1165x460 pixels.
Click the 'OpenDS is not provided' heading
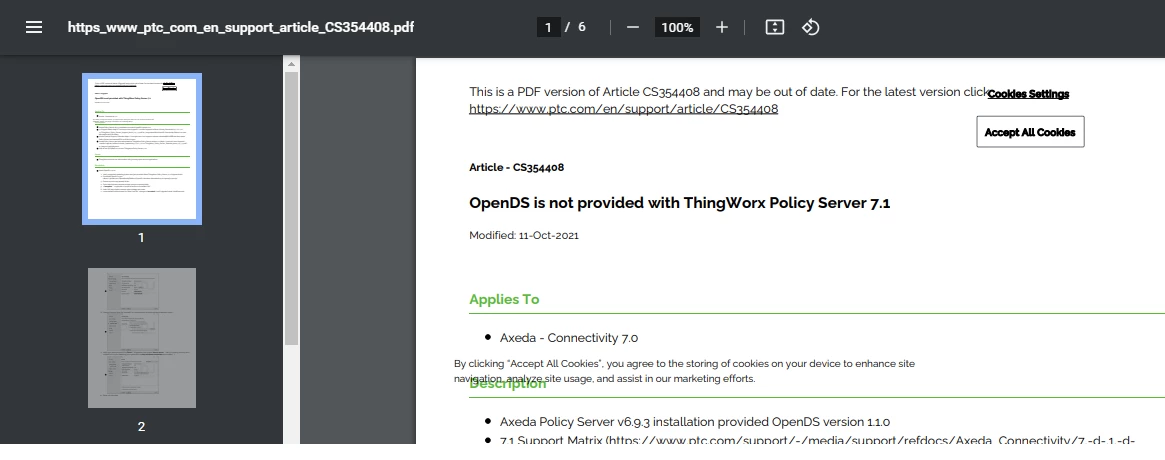point(679,203)
